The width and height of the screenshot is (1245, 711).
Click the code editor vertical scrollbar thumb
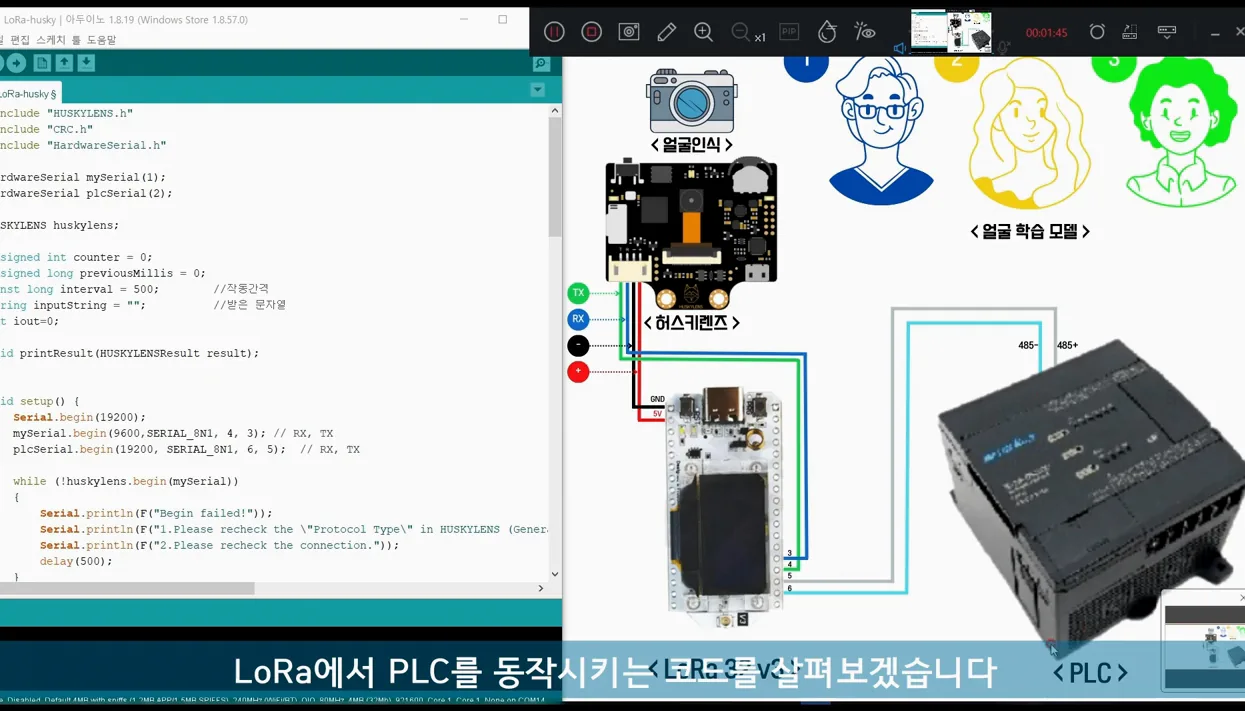pyautogui.click(x=555, y=178)
